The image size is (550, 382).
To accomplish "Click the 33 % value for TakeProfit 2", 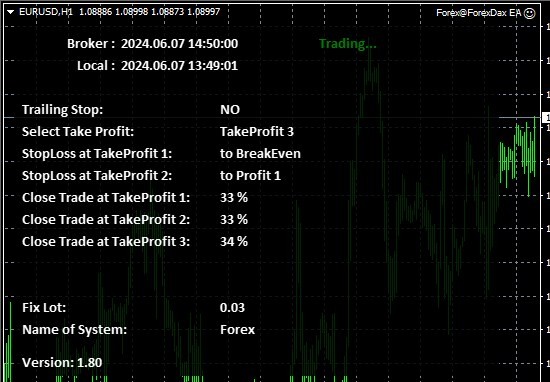I will (234, 220).
